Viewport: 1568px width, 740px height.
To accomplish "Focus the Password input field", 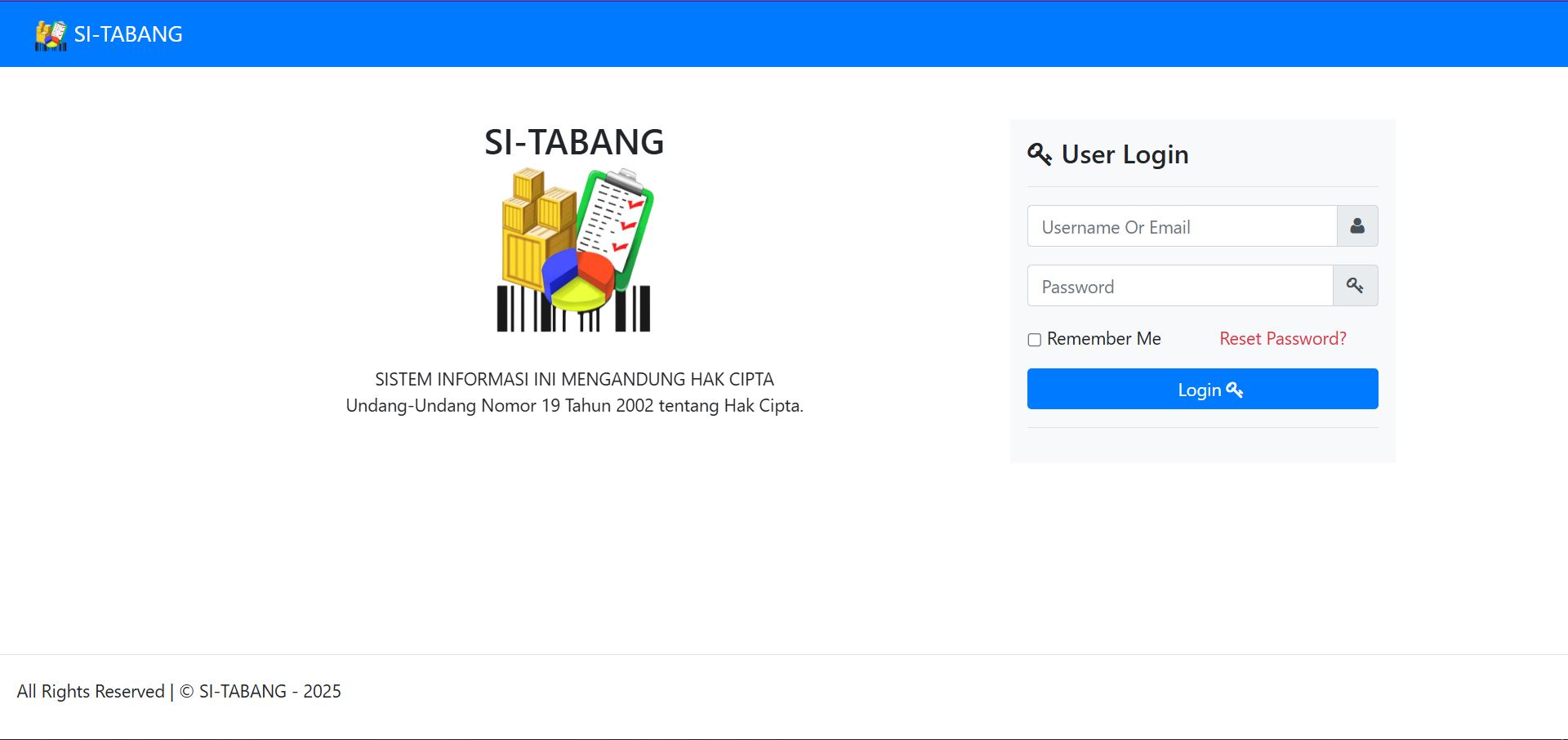I will click(1179, 286).
